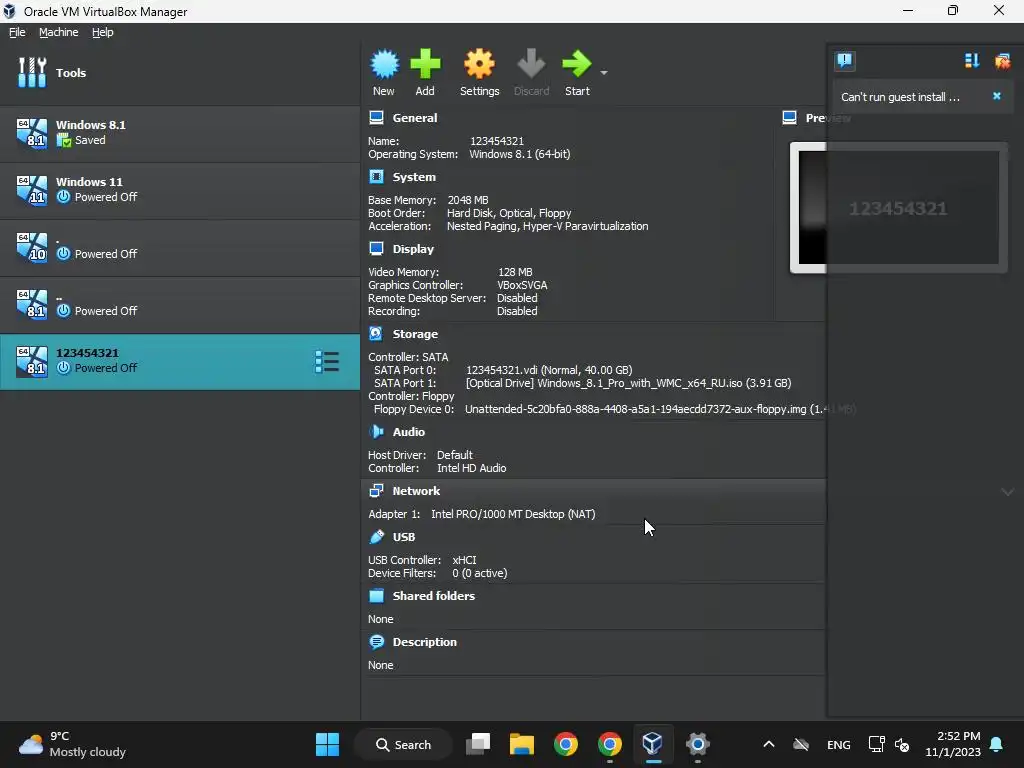Start the selected virtual machine
This screenshot has width=1024, height=768.
pos(577,72)
